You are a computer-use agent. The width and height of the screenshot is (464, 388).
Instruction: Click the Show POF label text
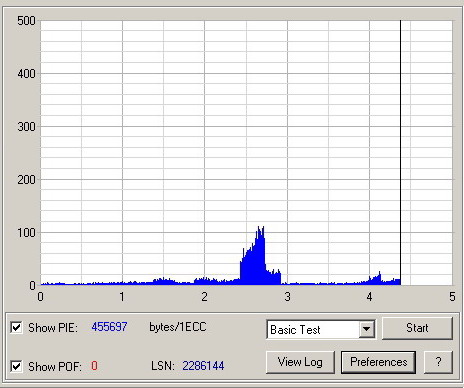tap(55, 367)
